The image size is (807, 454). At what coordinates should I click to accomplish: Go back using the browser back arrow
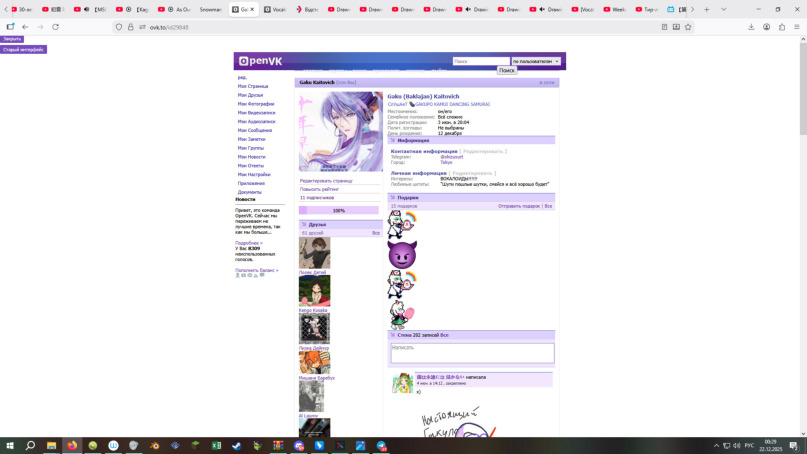point(25,27)
